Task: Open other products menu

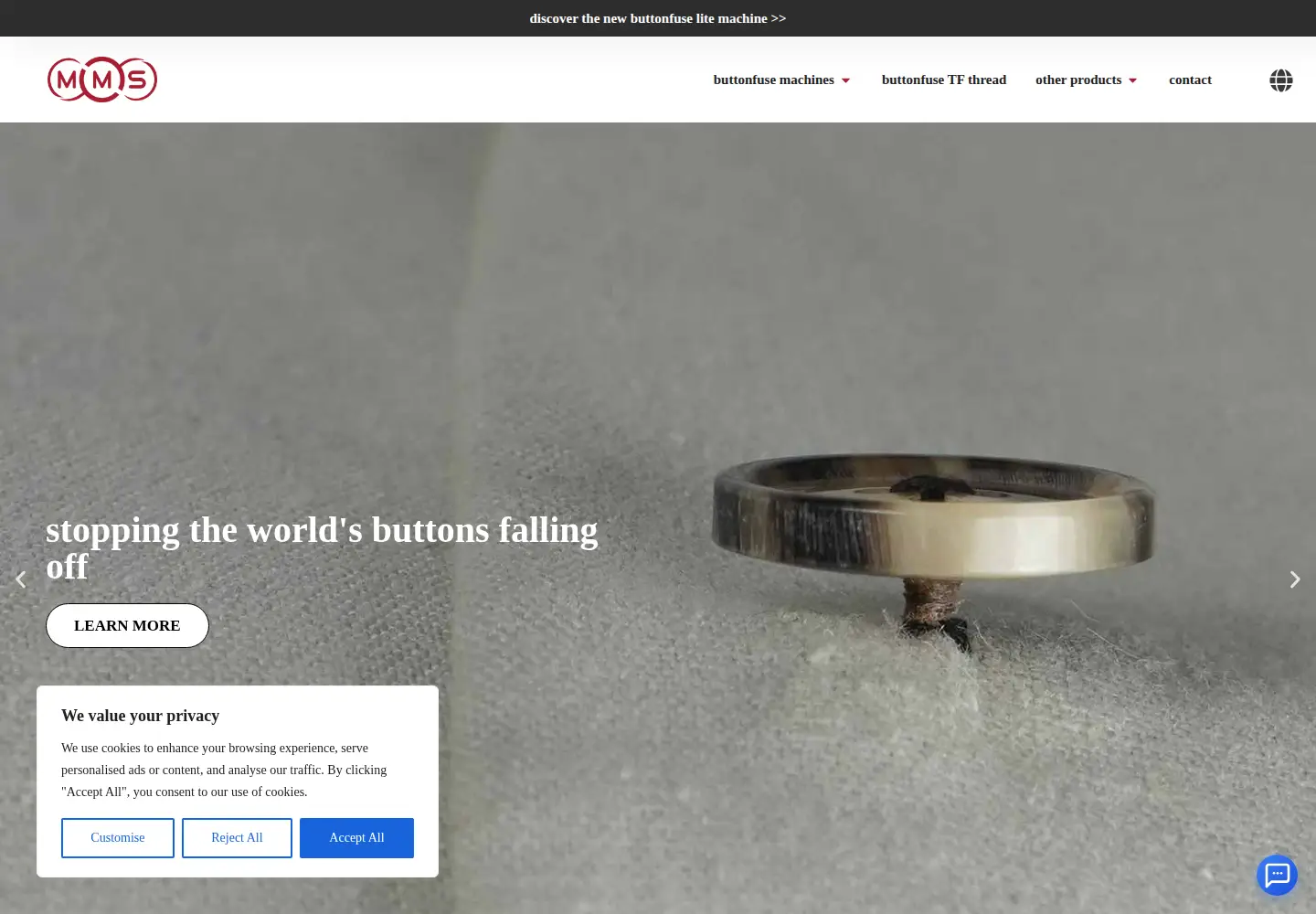Action: 1078,80
